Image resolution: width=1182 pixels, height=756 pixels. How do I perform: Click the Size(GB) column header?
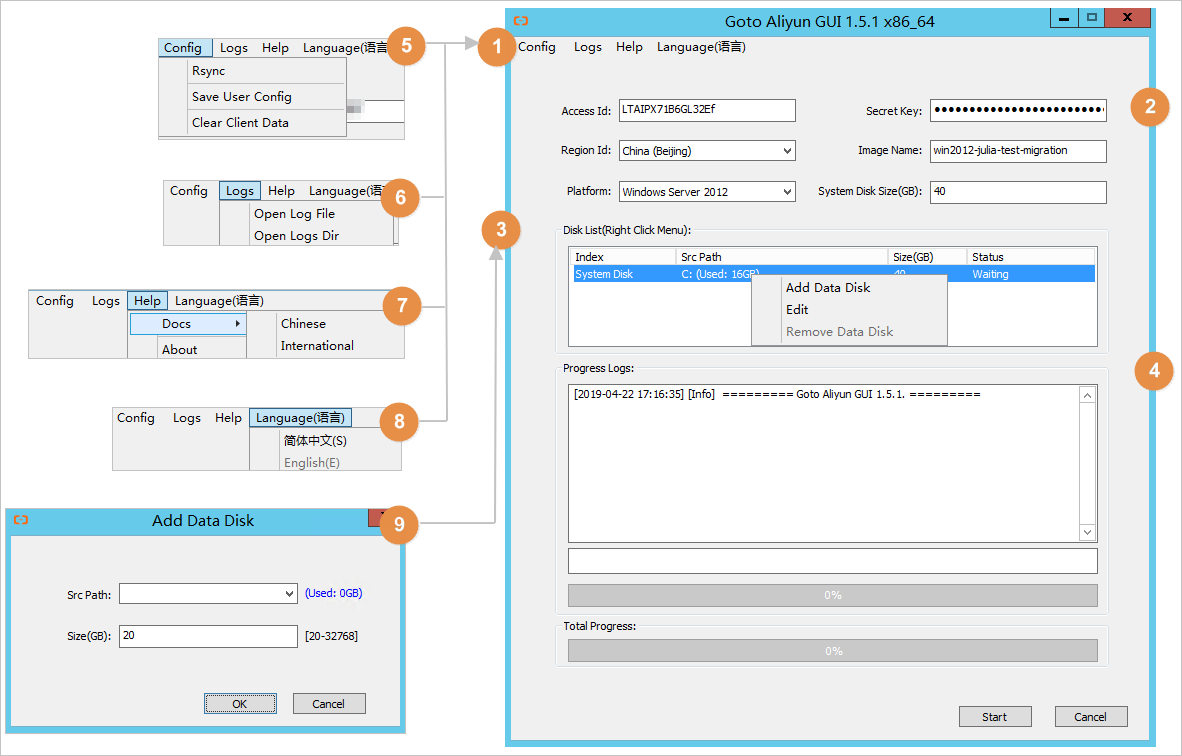click(927, 257)
